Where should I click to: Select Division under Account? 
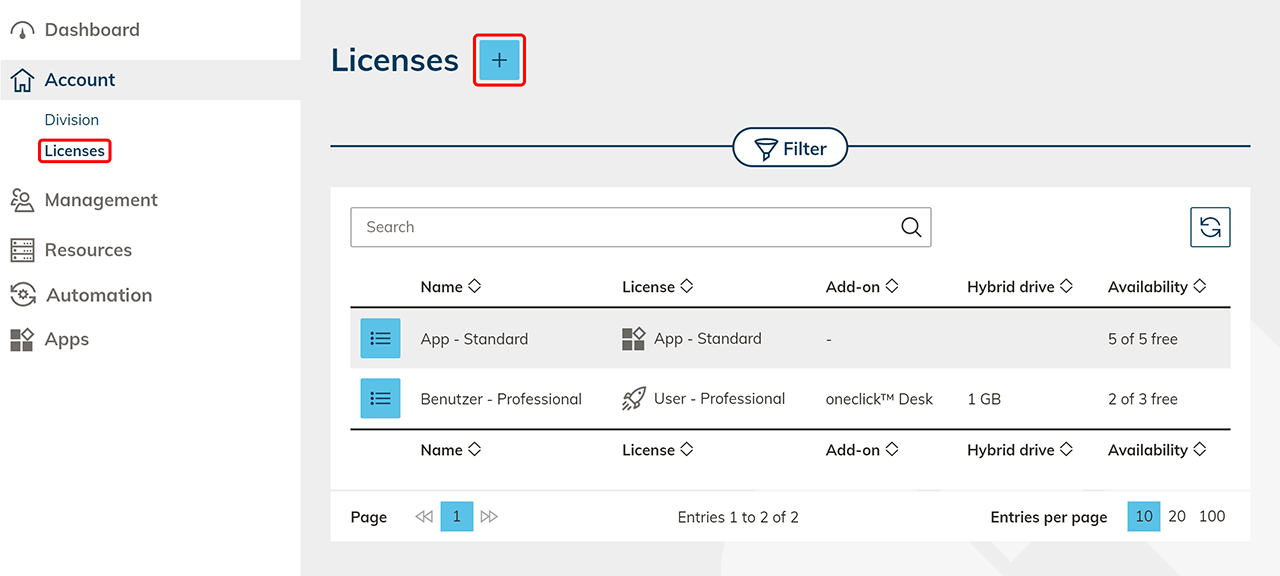point(71,120)
